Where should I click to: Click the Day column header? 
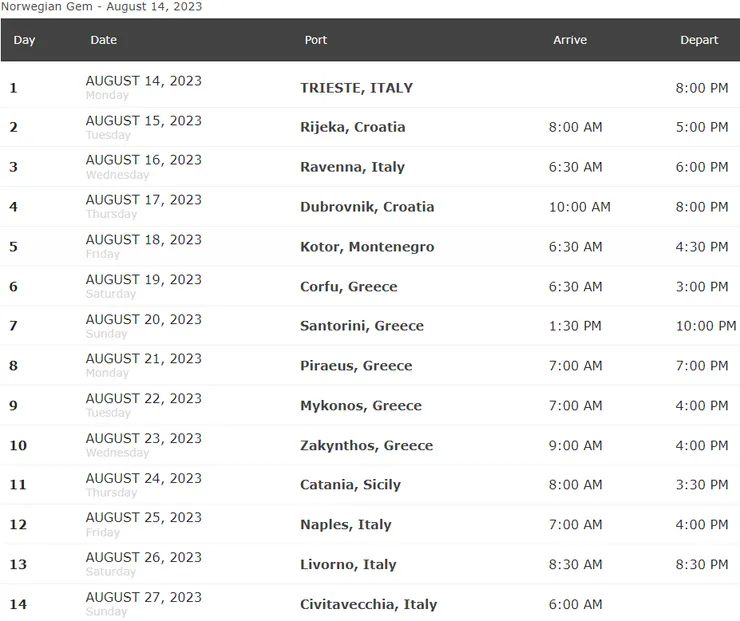click(24, 40)
